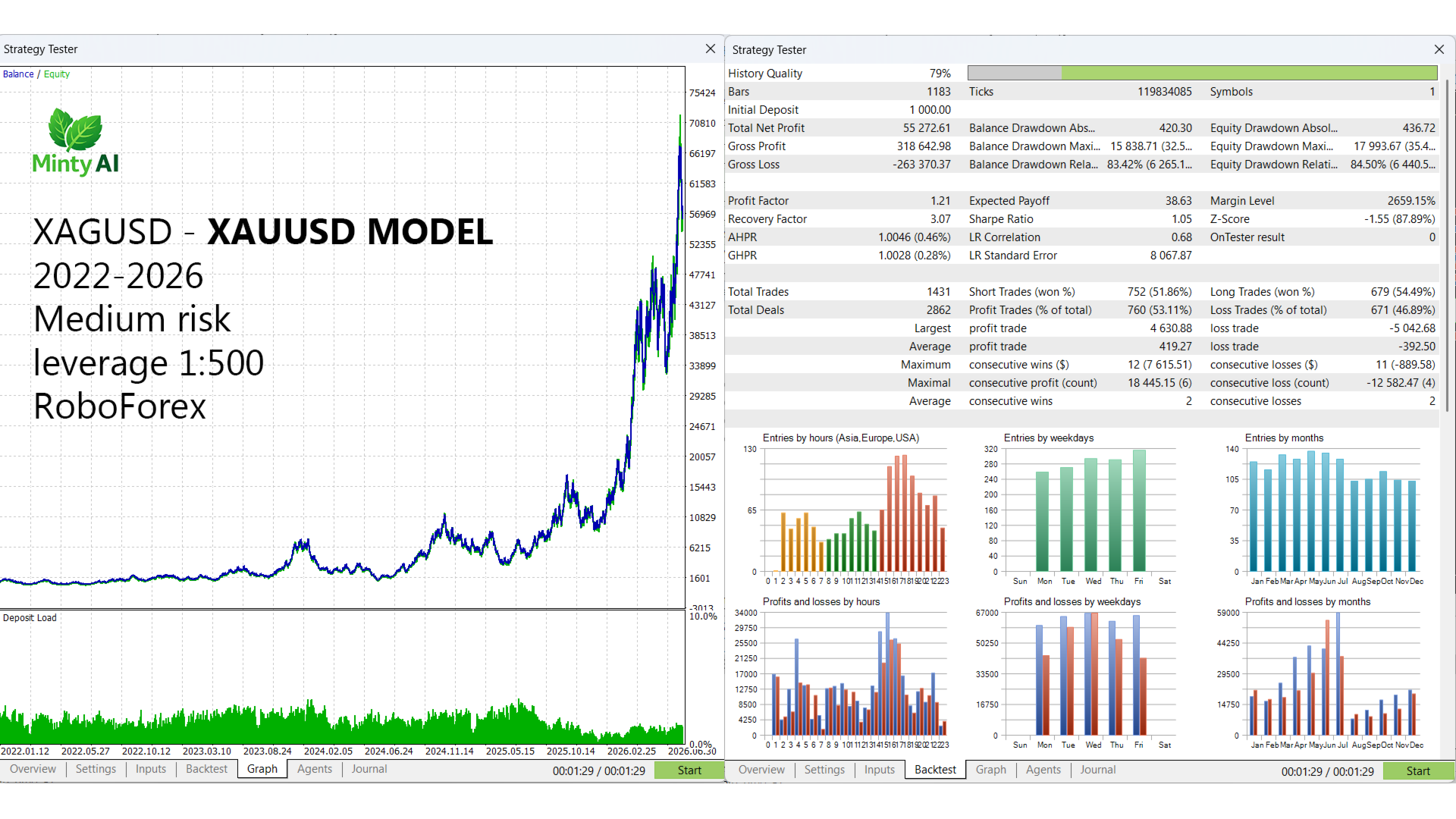
Task: Click the report vertical scrollbar
Action: (x=1448, y=246)
